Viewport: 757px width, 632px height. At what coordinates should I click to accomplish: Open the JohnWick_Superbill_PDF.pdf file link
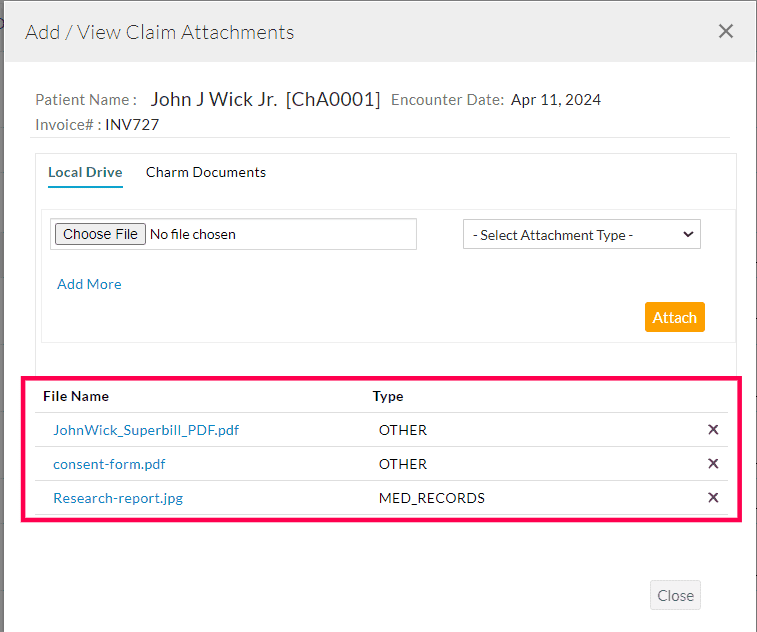(146, 430)
